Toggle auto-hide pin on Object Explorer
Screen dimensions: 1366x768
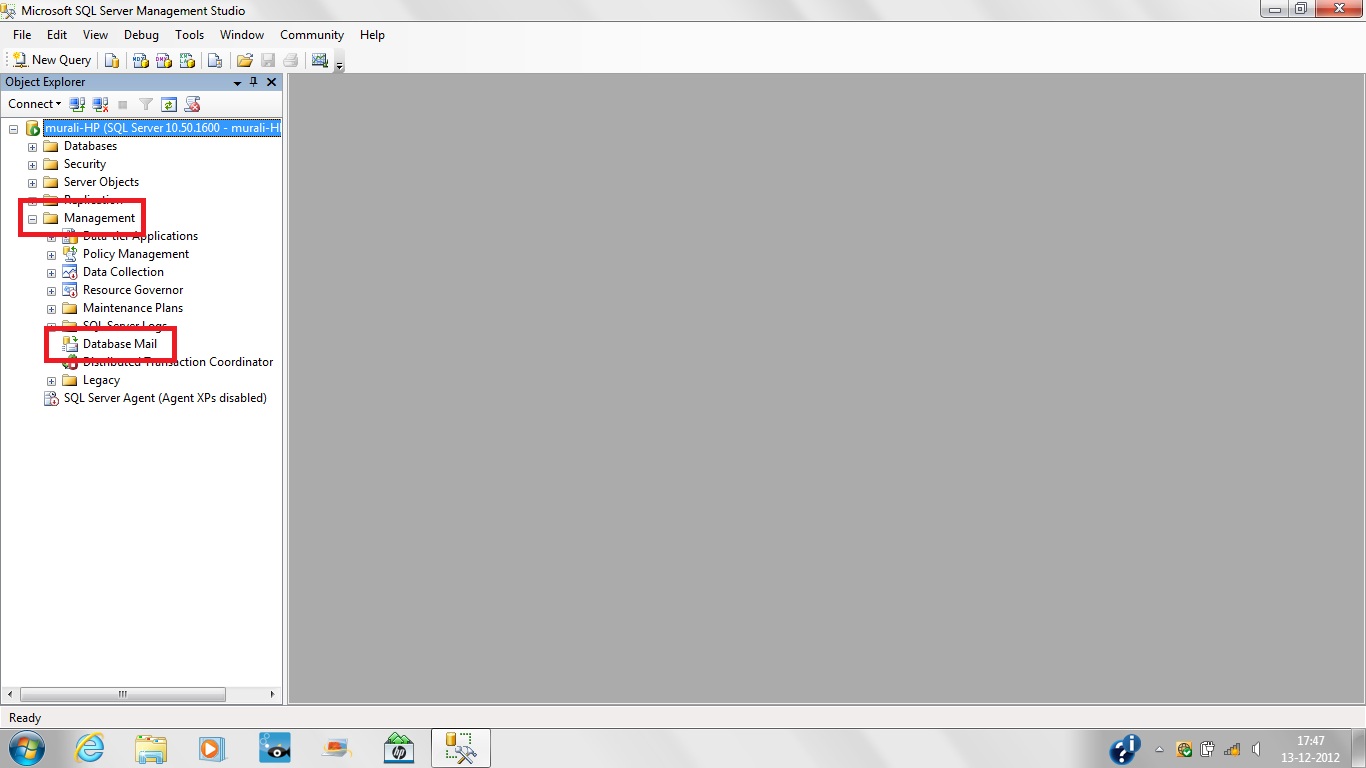[254, 82]
